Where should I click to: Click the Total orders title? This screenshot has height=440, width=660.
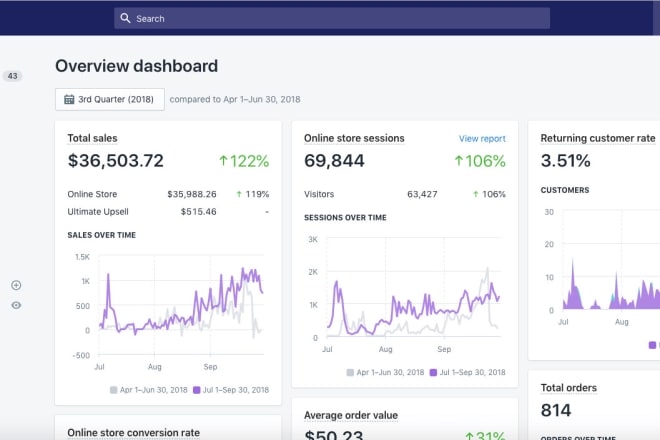coord(568,388)
